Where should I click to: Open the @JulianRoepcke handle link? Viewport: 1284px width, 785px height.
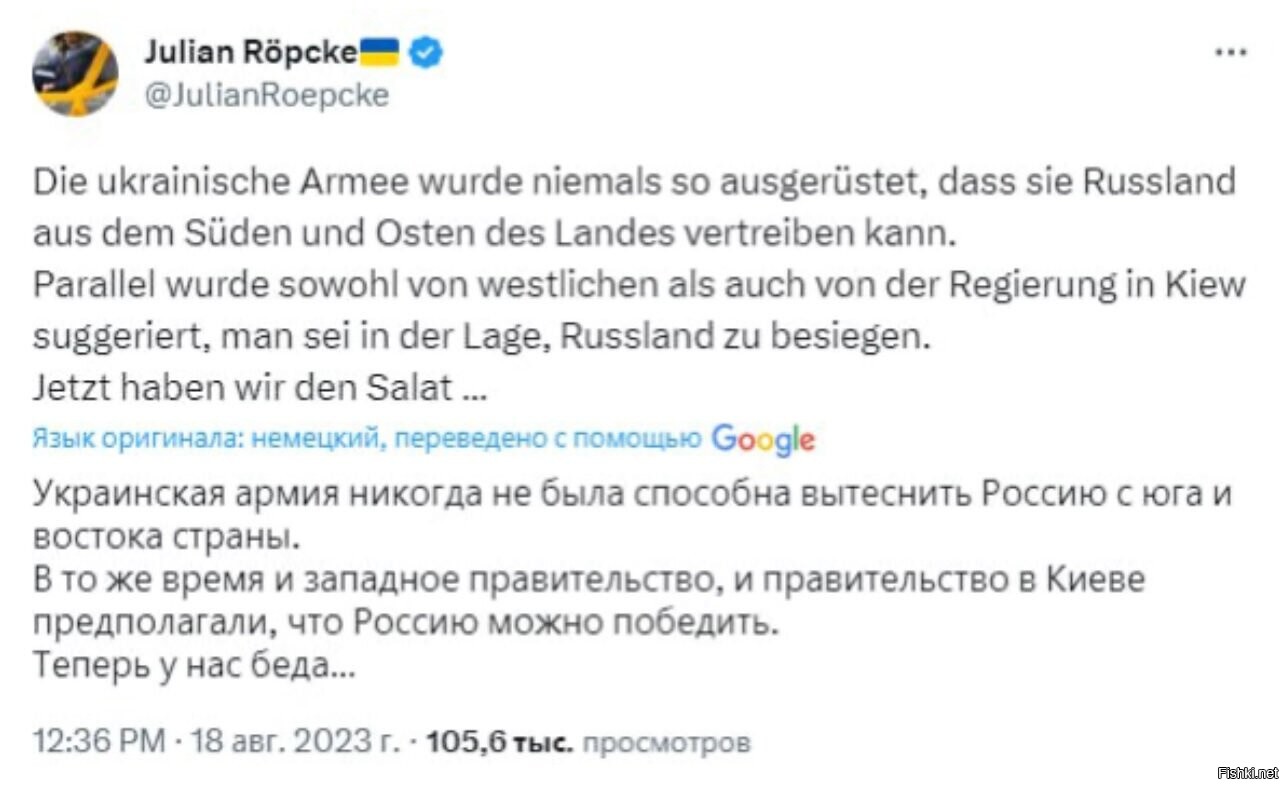click(267, 95)
